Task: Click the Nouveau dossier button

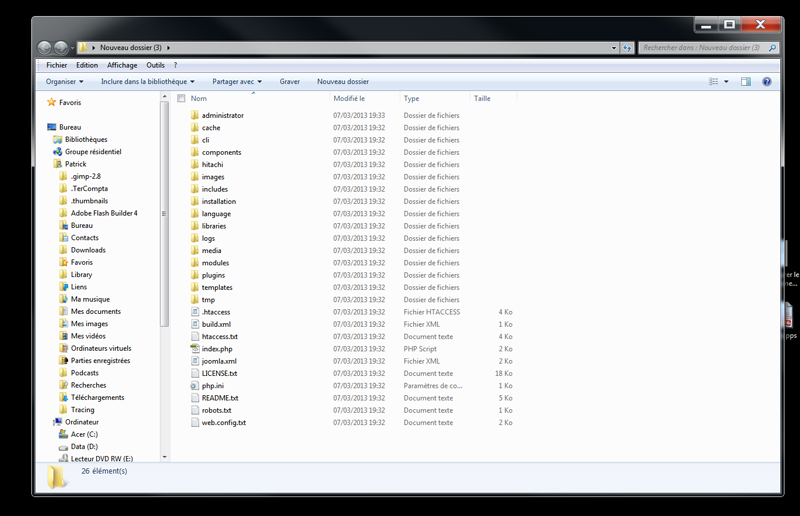Action: click(x=343, y=82)
